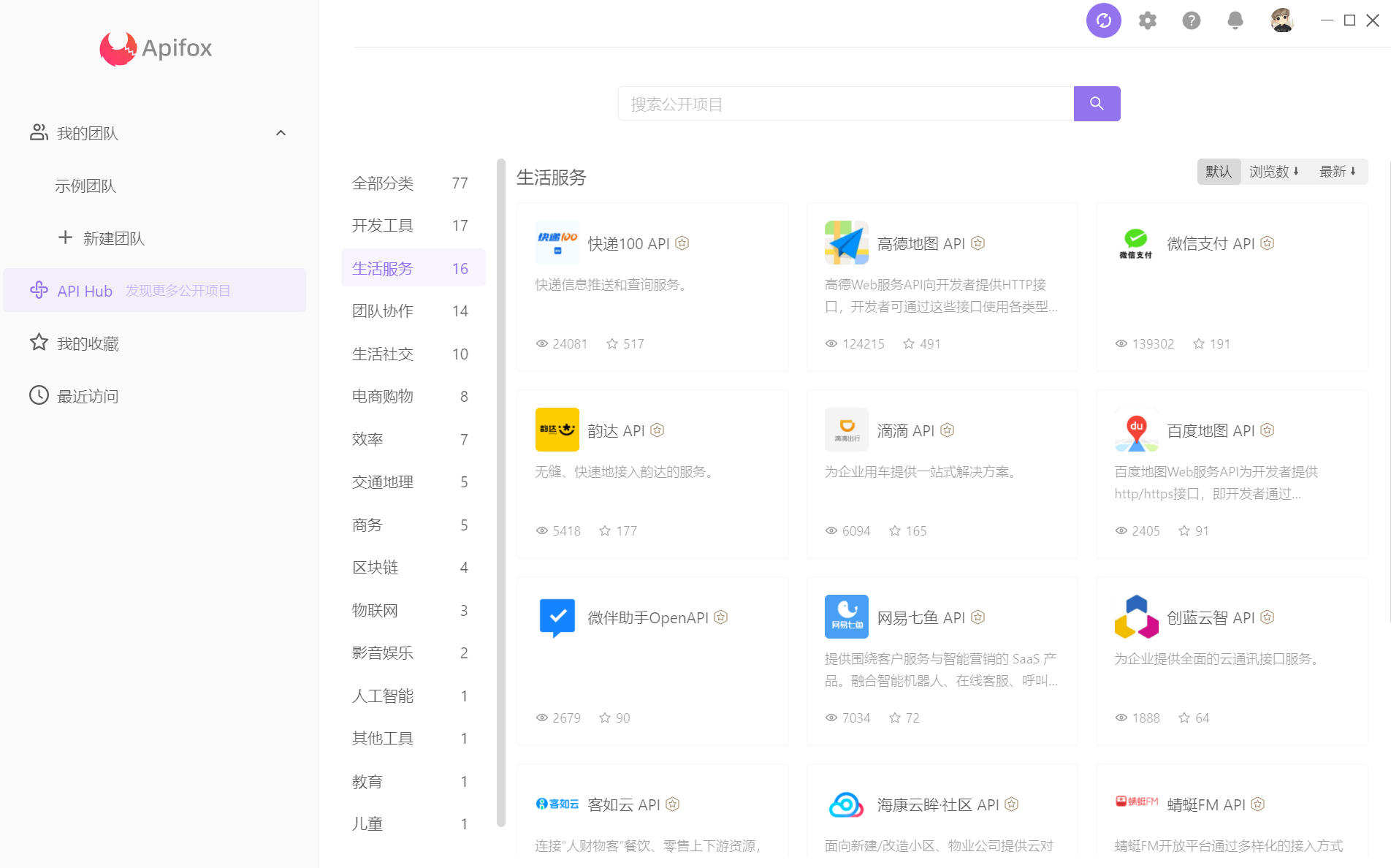1391x868 pixels.
Task: Open the help question mark icon
Action: (1192, 20)
